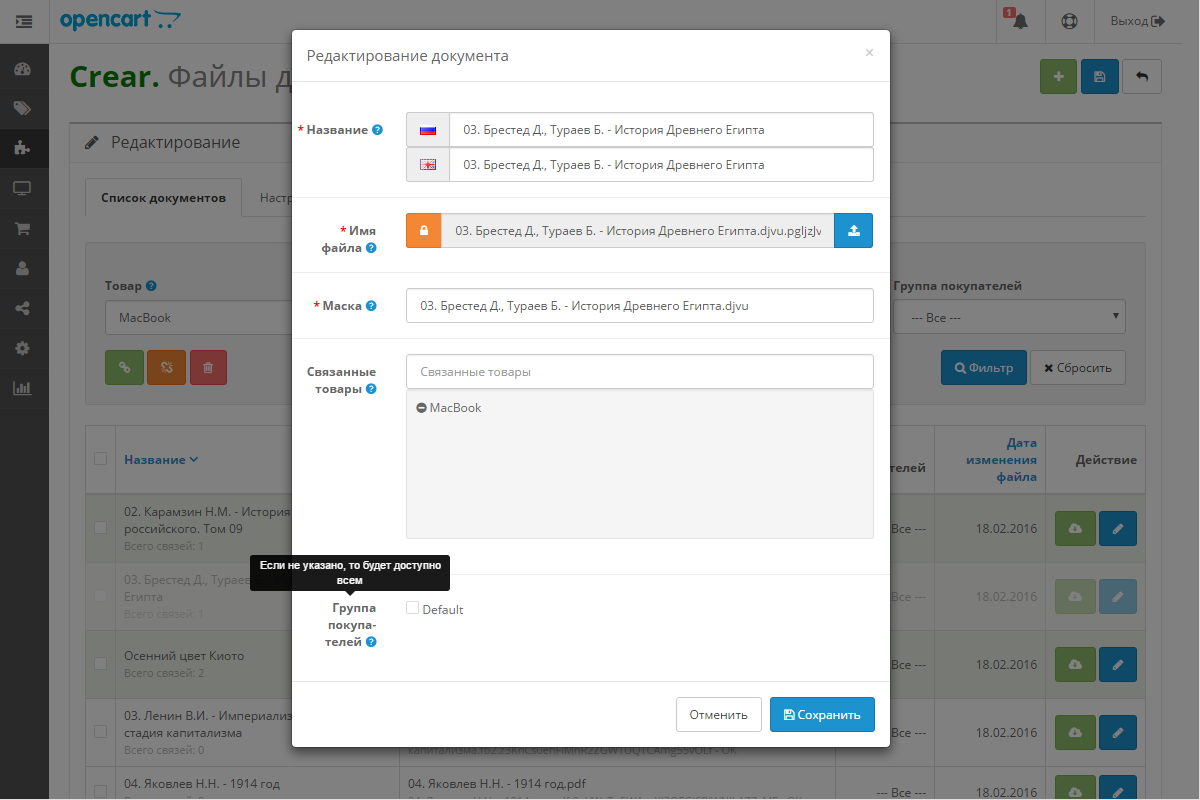Switch to Список документов tab
This screenshot has width=1200, height=800.
[x=163, y=198]
